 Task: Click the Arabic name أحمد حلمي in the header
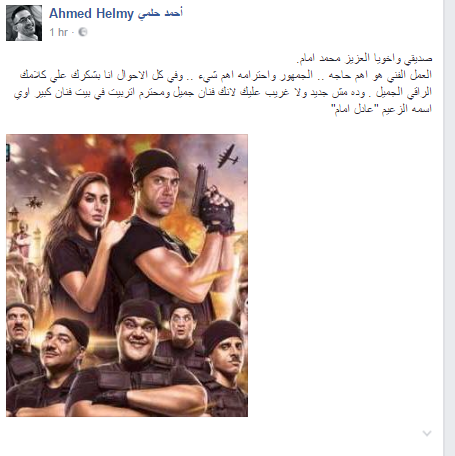(x=160, y=13)
